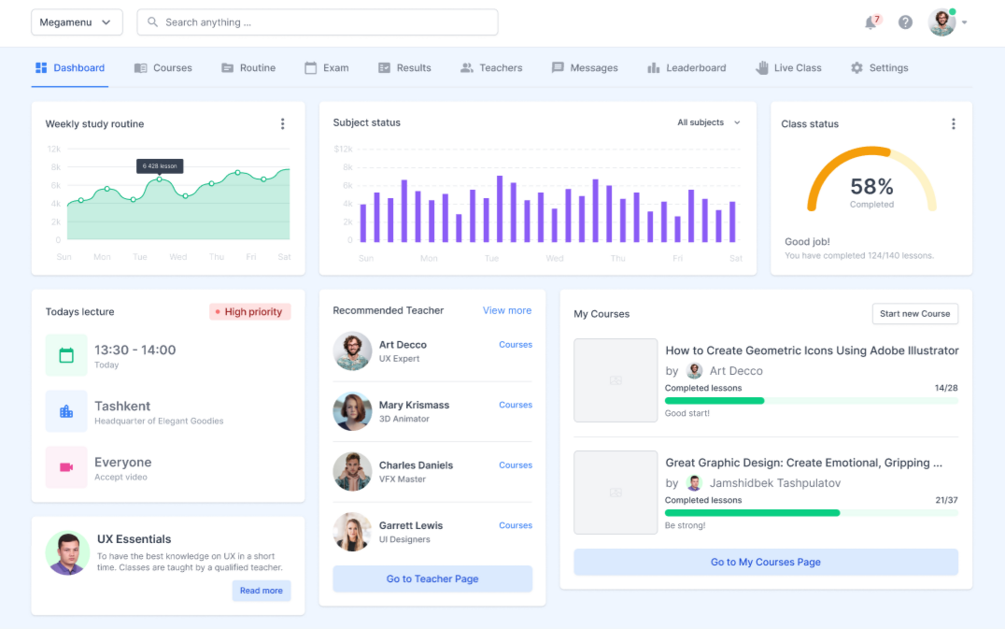Open Class status three-dot menu

pos(953,124)
